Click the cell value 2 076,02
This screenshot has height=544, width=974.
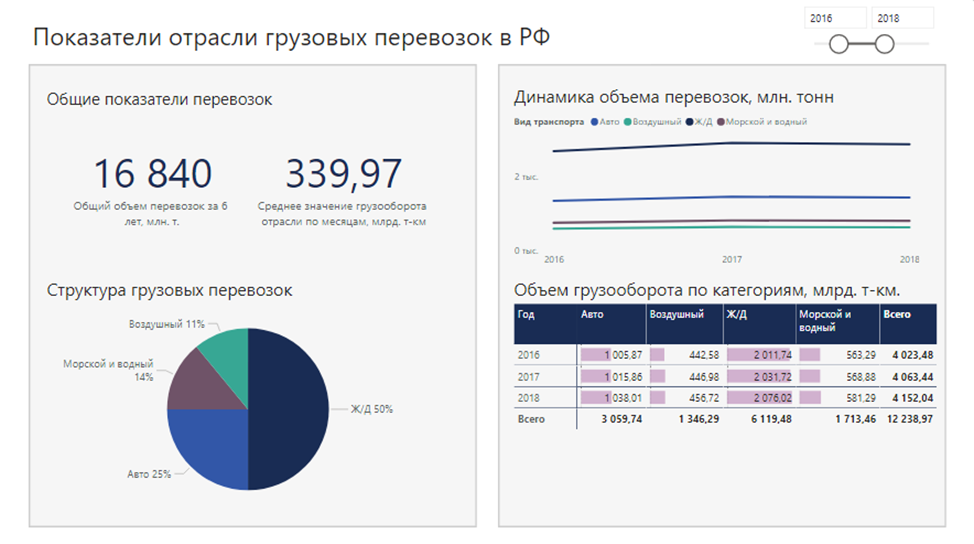click(773, 398)
